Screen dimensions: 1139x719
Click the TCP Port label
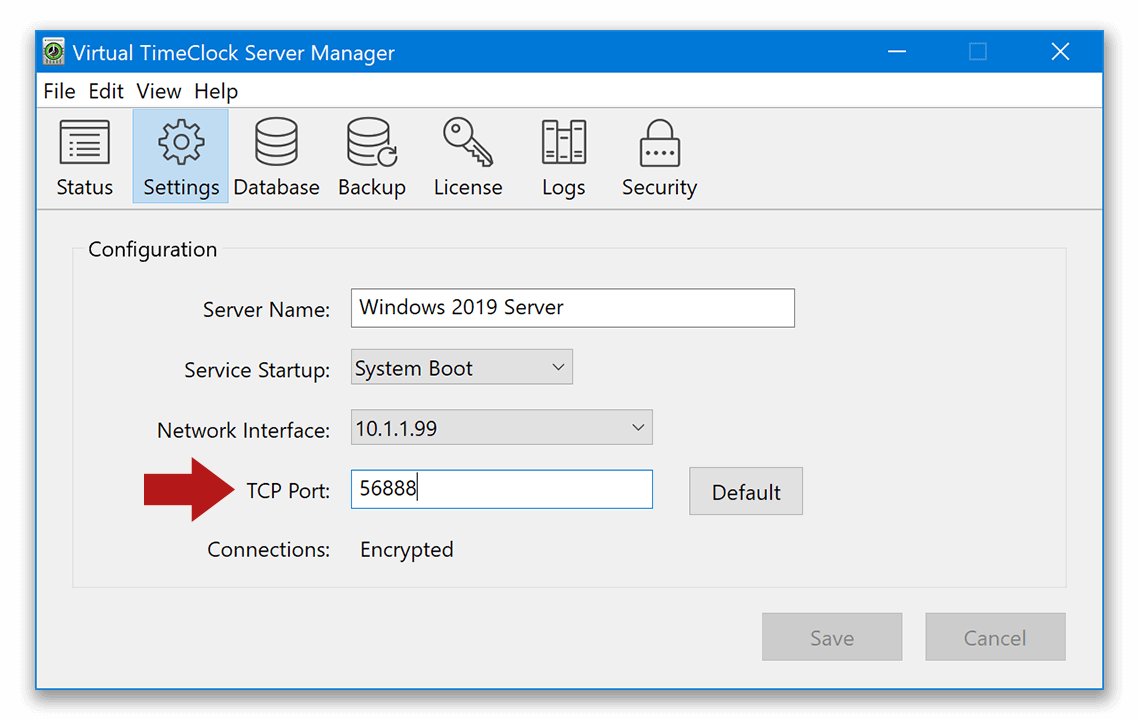[288, 491]
